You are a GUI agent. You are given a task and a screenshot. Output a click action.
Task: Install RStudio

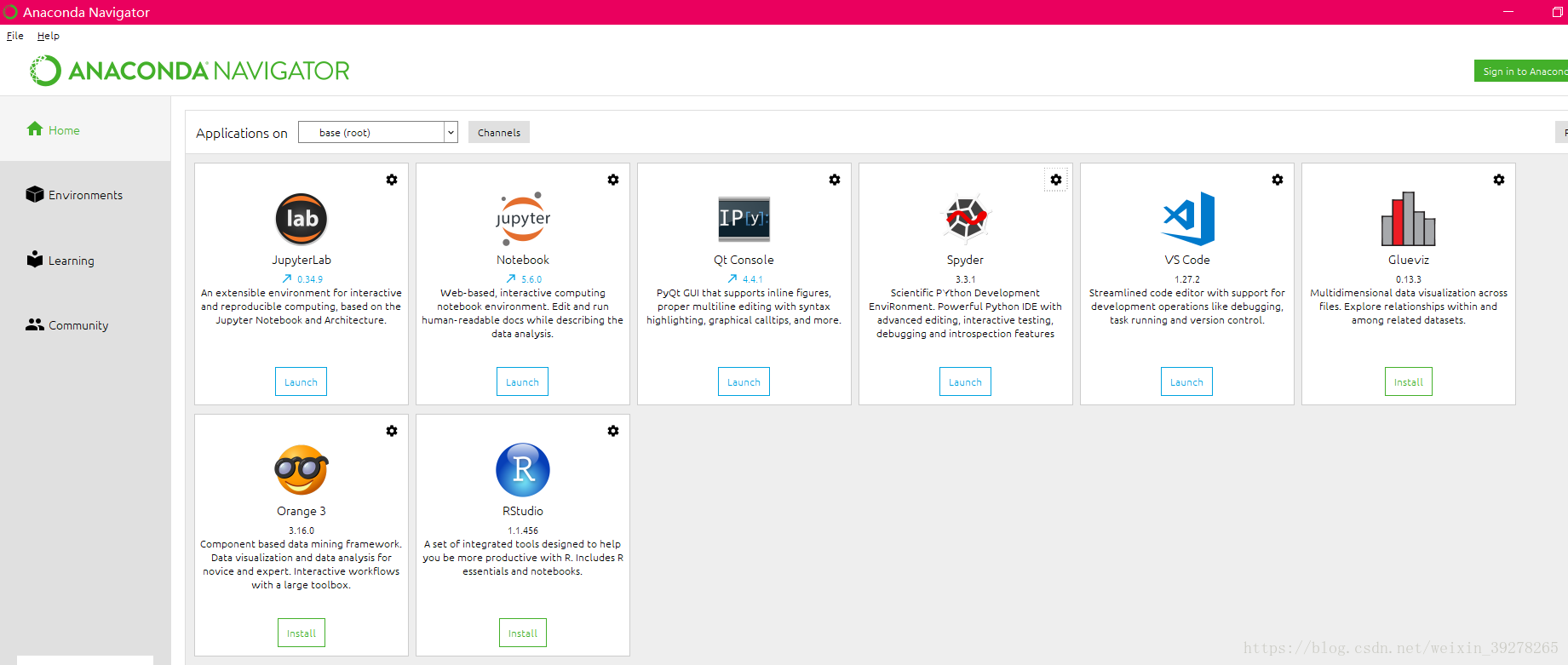[x=523, y=633]
